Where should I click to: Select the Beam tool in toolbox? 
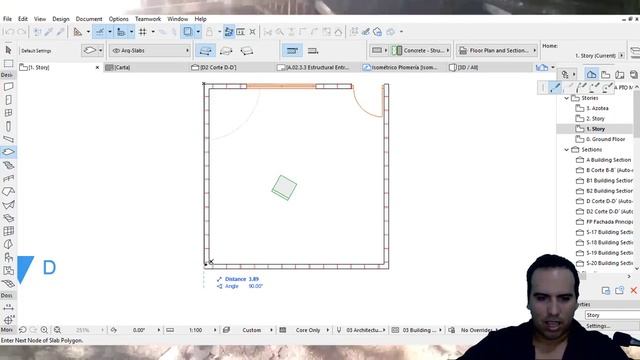(8, 139)
